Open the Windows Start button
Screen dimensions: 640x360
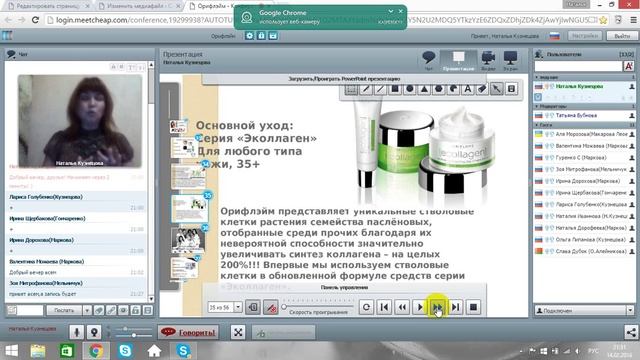pyautogui.click(x=12, y=351)
